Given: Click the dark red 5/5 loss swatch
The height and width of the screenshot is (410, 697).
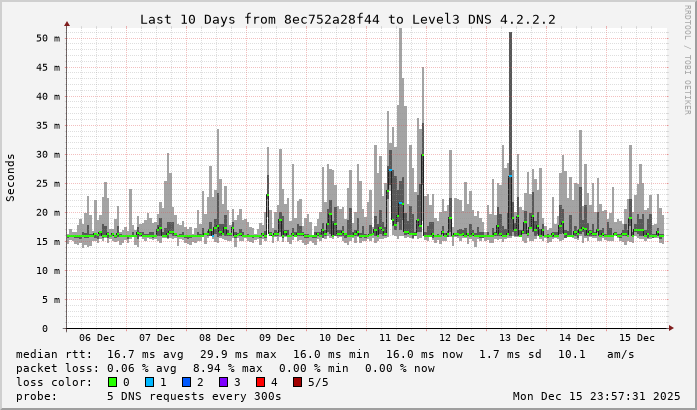Looking at the screenshot, I should 297,382.
